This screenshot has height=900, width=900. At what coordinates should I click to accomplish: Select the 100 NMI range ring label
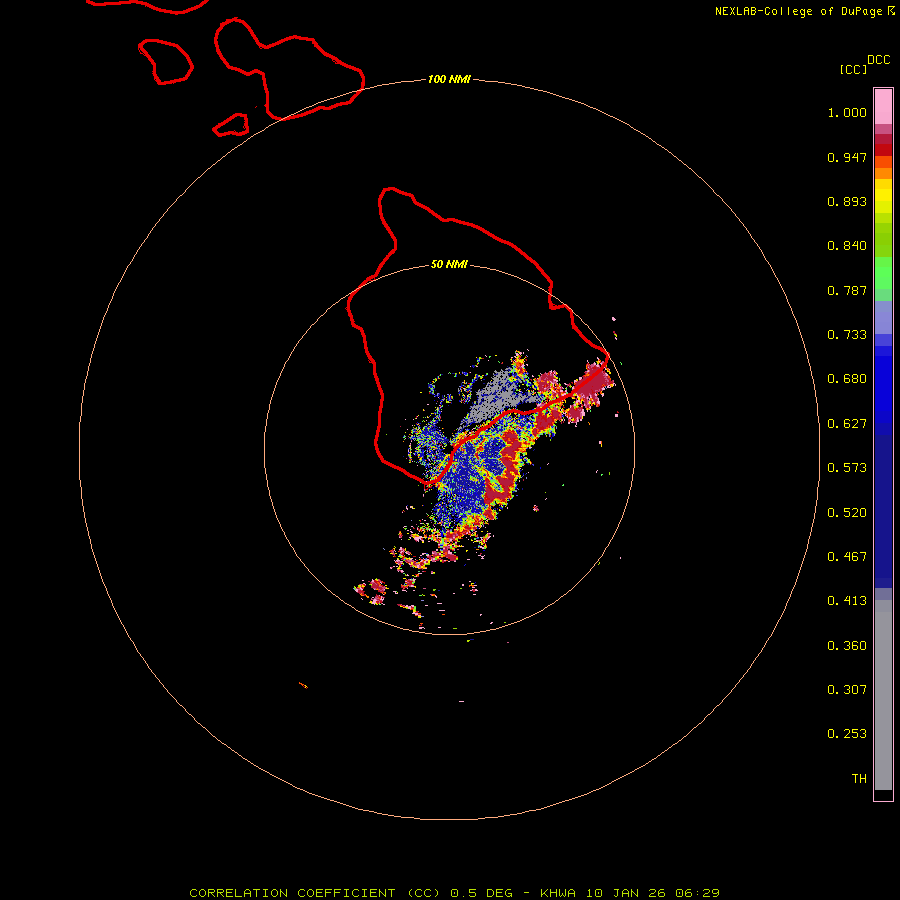click(x=449, y=79)
